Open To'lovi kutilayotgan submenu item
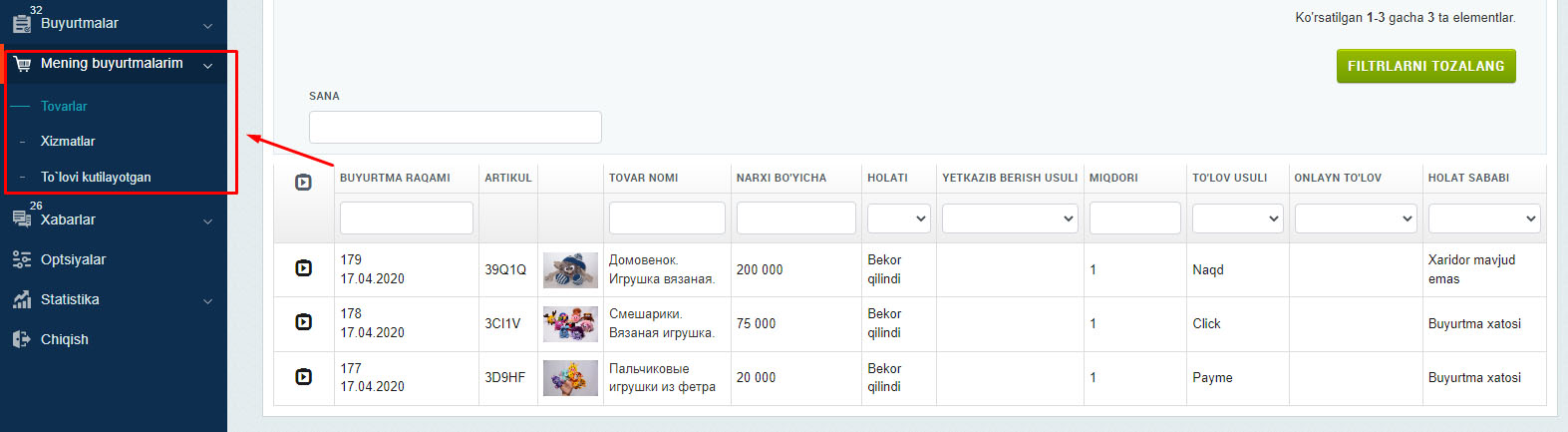Viewport: 1568px width, 432px height. tap(96, 178)
